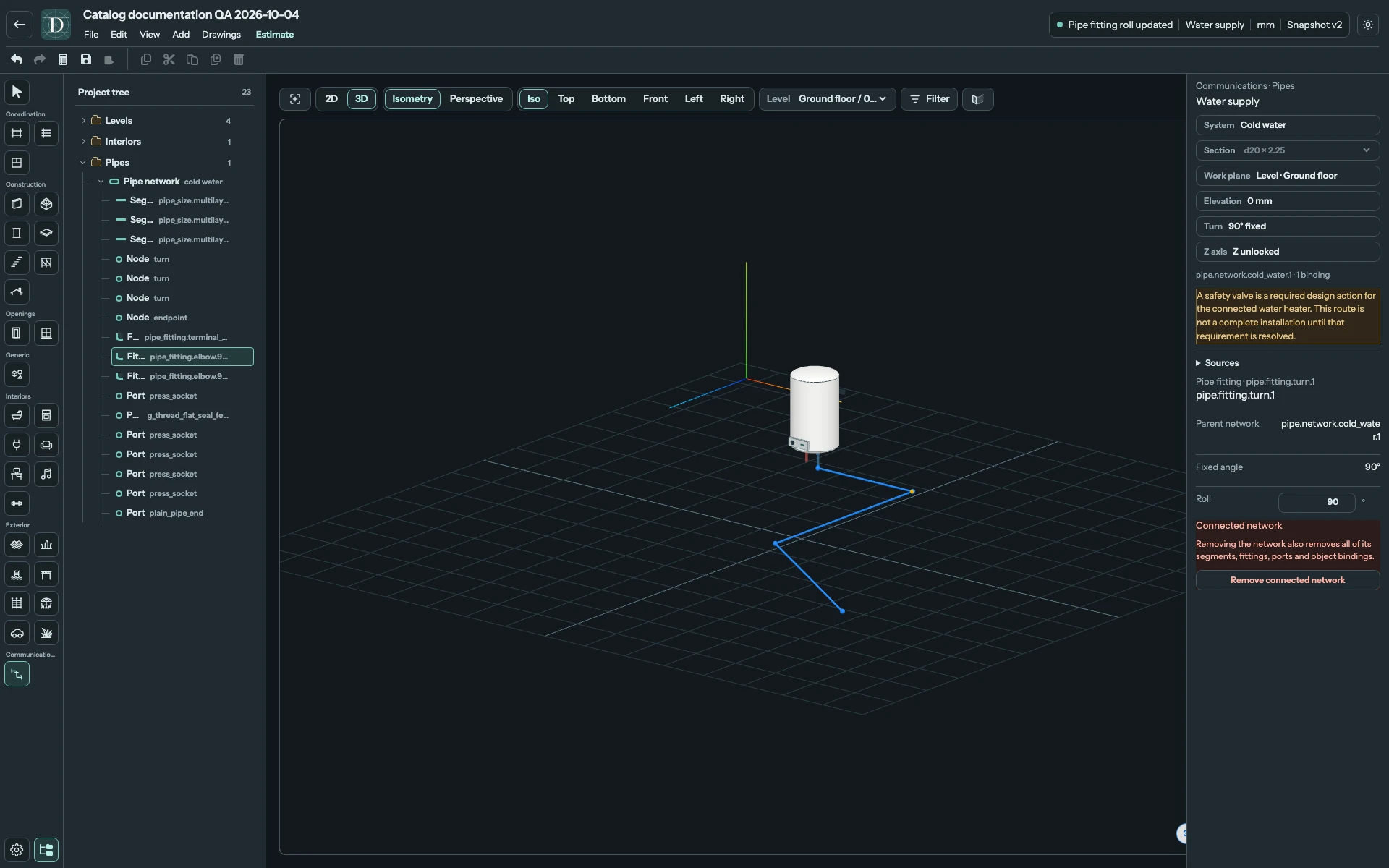The width and height of the screenshot is (1389, 868).
Task: Switch viewport to 3D mode
Action: [x=362, y=99]
